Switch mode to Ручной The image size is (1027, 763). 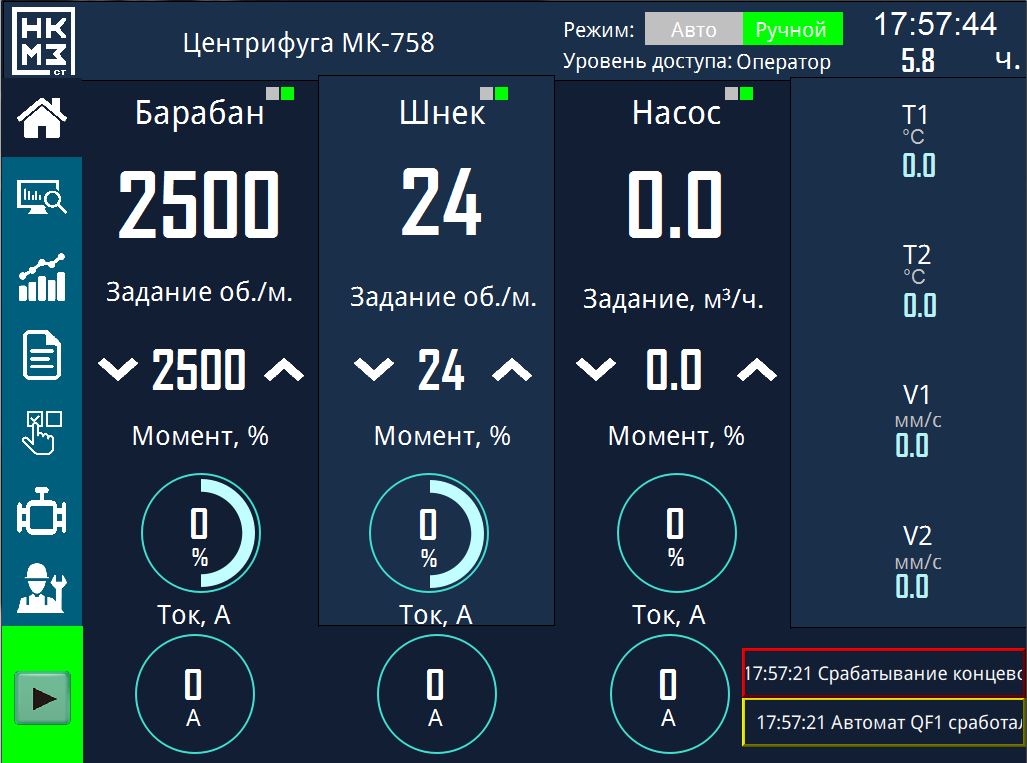[791, 30]
